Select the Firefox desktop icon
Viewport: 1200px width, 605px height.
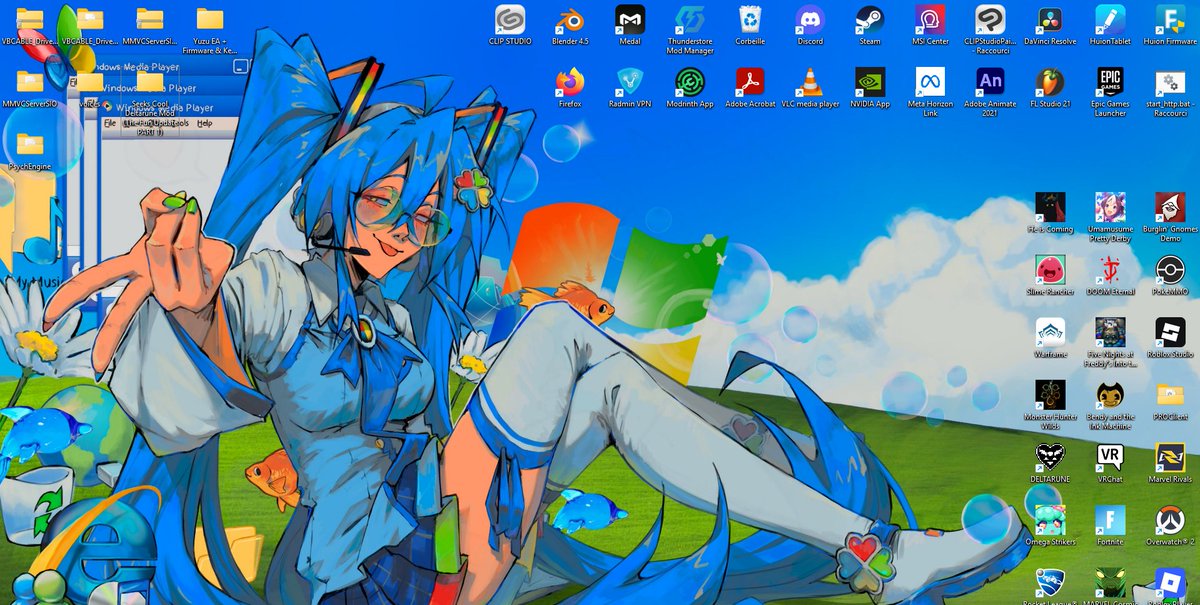click(x=570, y=81)
